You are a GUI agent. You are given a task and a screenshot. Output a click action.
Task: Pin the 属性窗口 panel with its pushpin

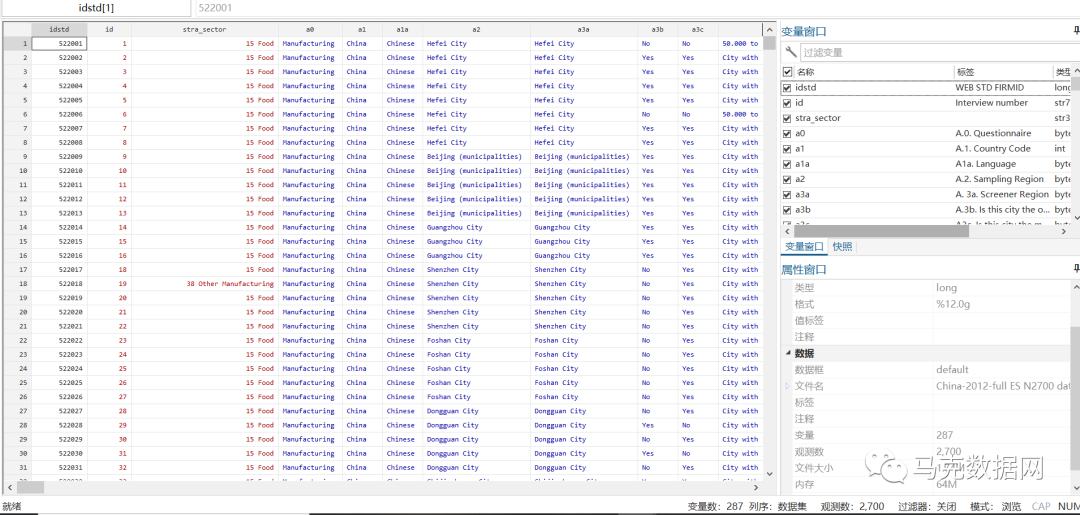[x=1076, y=269]
